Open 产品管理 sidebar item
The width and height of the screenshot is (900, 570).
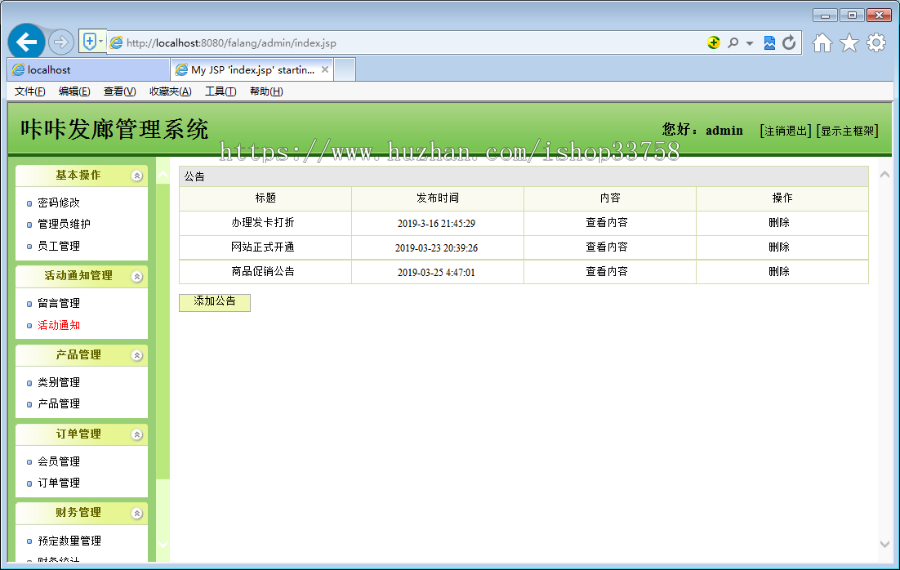point(59,404)
